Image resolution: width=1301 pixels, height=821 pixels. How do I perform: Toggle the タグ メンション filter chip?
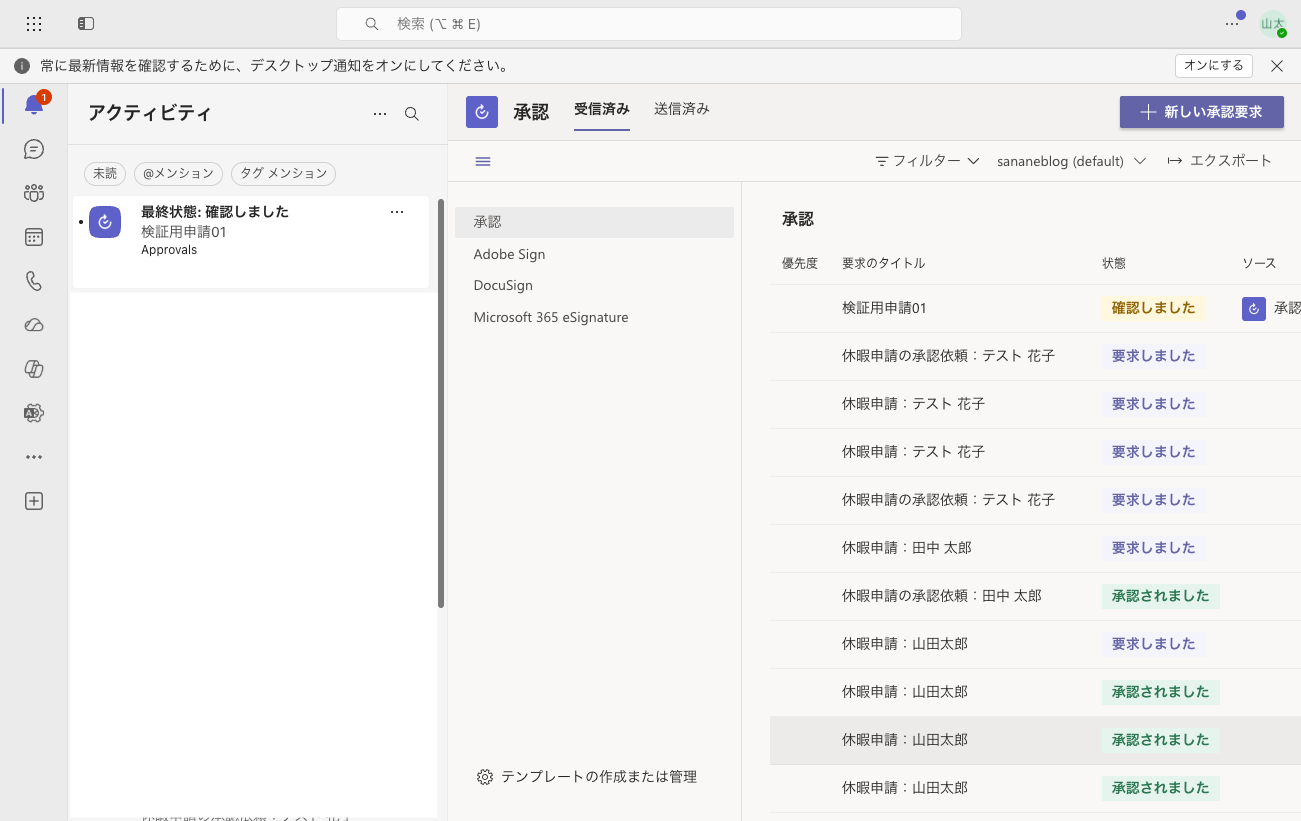283,173
